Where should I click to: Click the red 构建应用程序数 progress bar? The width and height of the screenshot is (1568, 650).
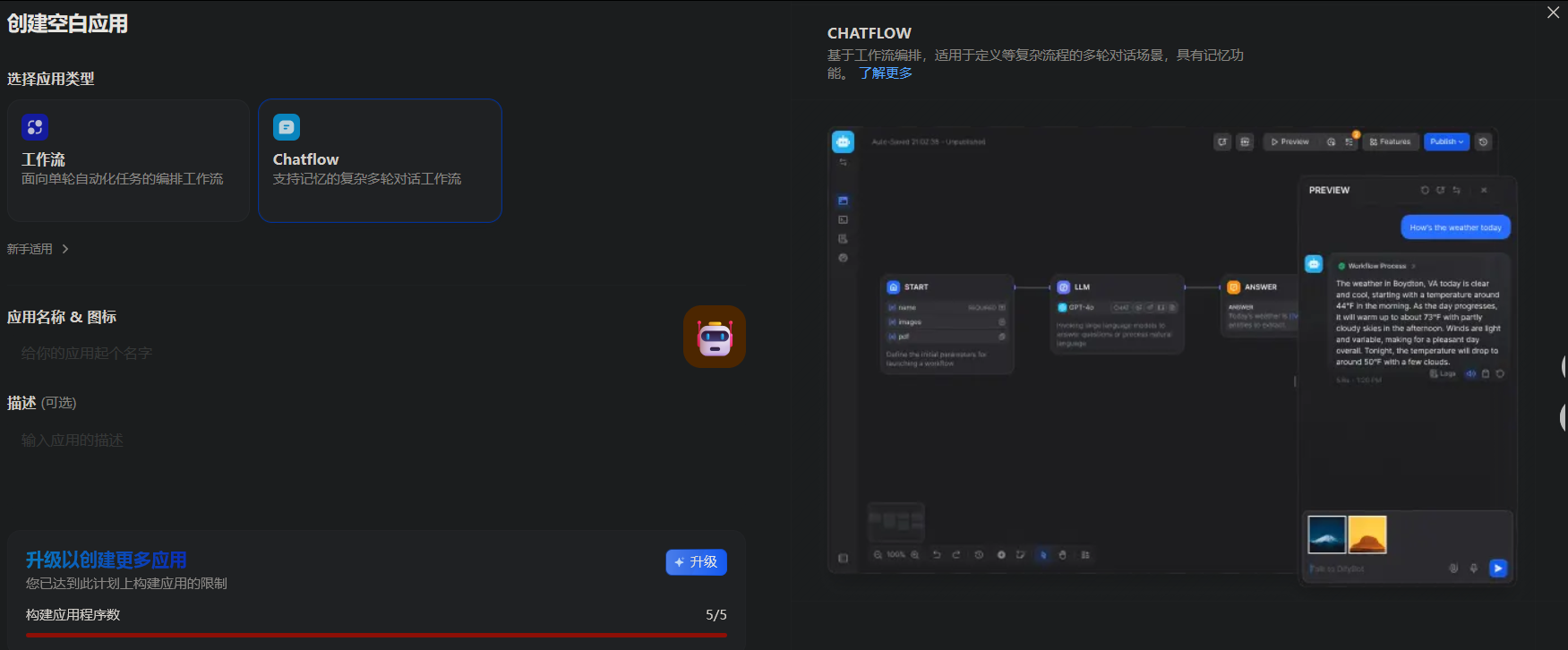(x=376, y=635)
